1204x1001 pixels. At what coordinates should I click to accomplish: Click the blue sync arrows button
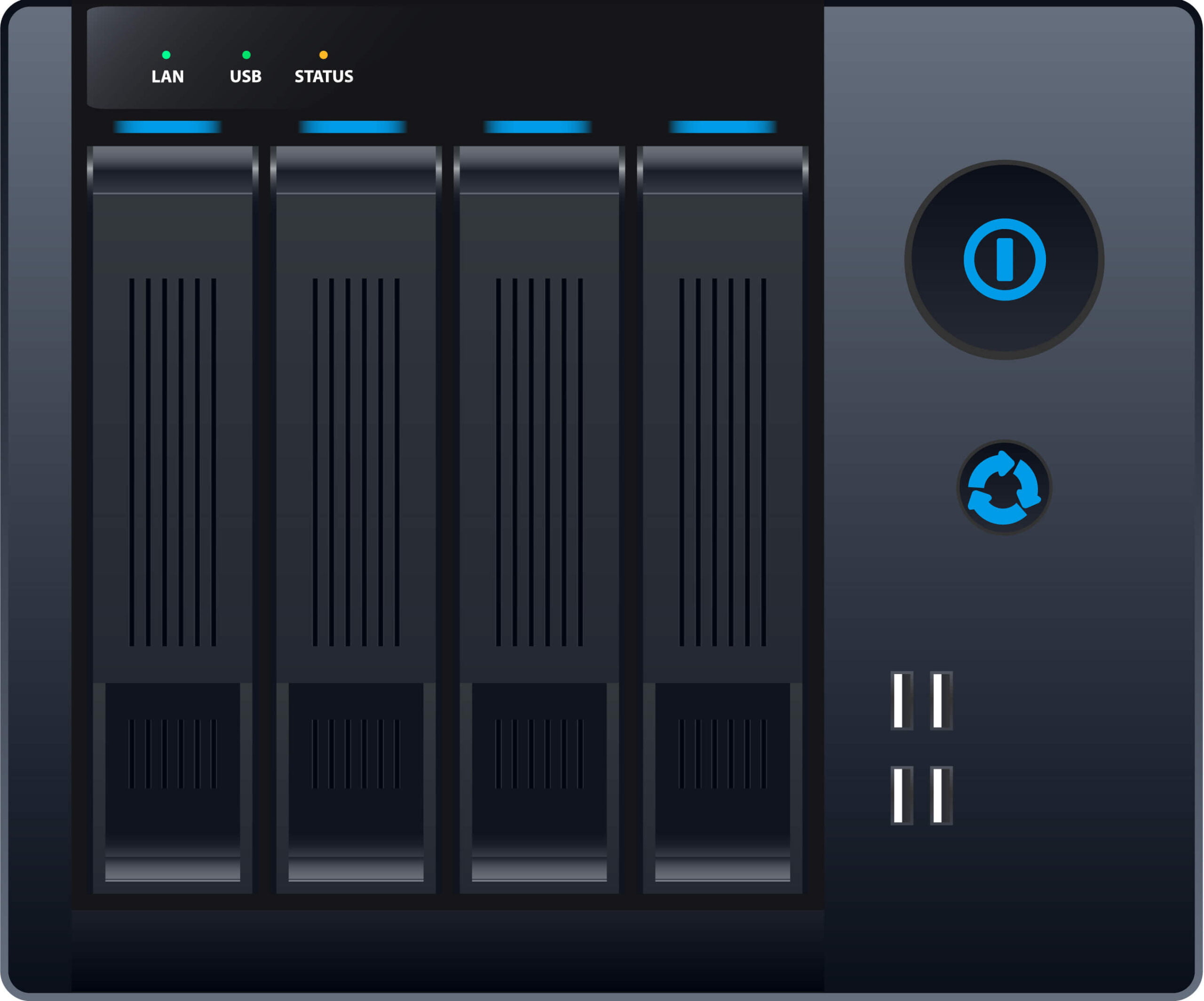point(1004,487)
